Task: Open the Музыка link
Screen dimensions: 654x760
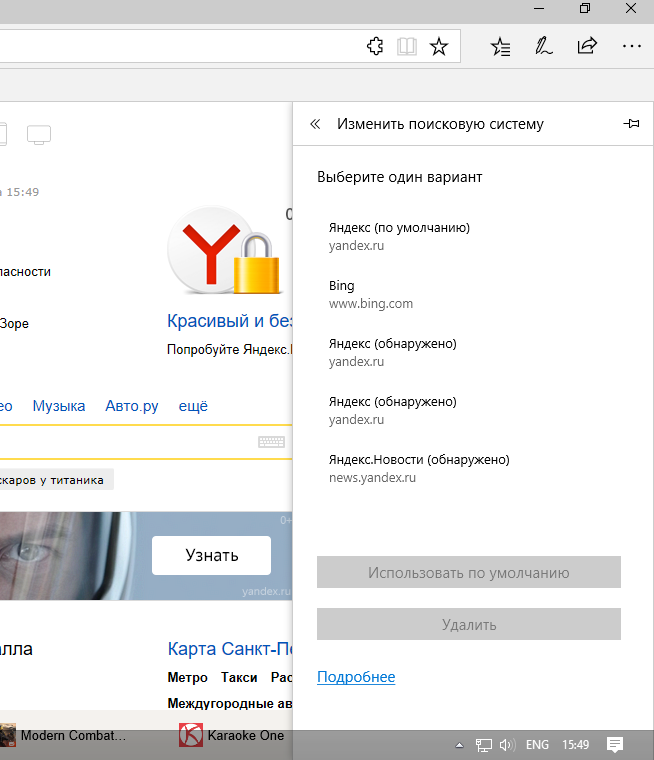Action: [59, 406]
